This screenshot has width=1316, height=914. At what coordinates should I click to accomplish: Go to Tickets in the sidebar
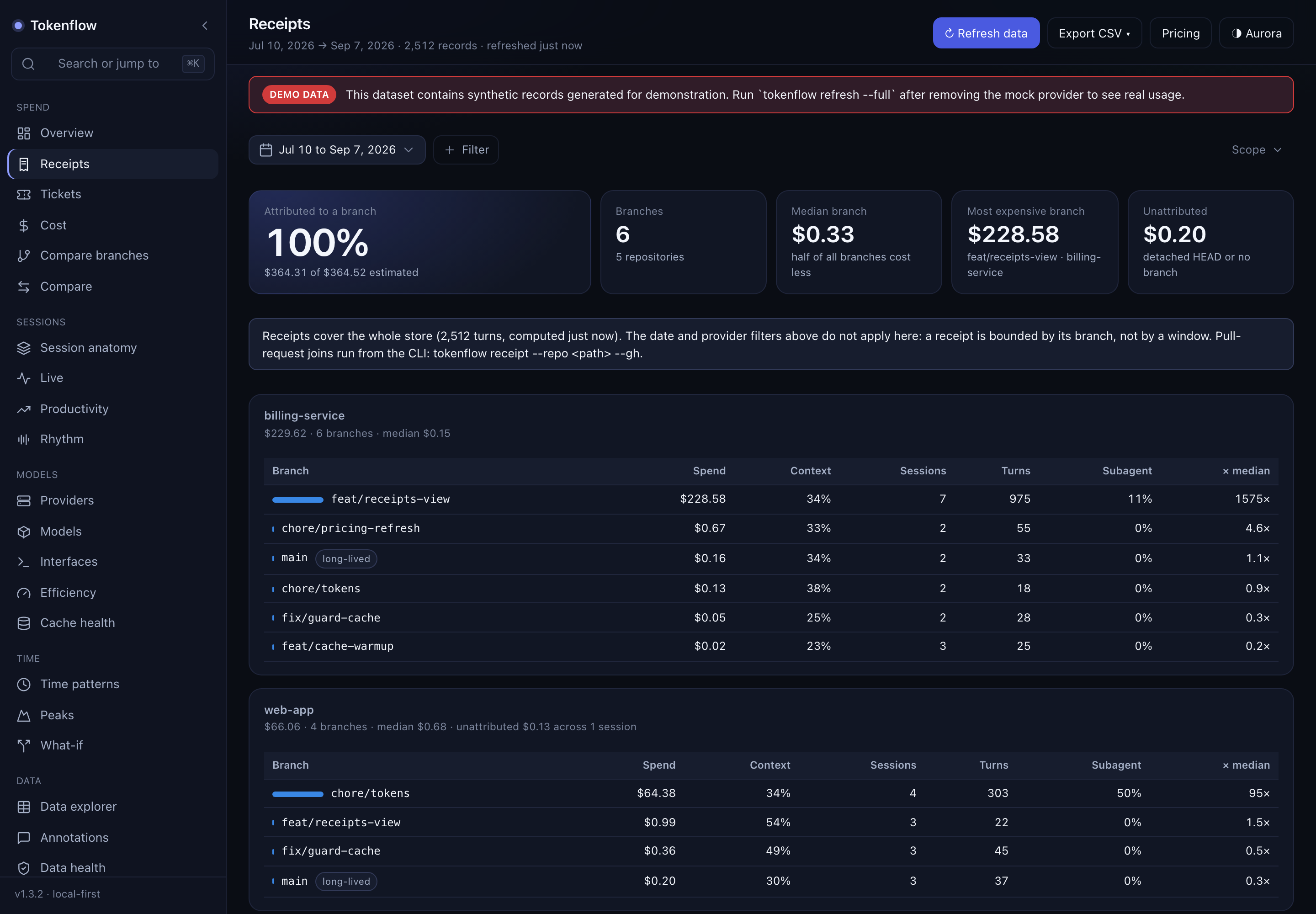tap(113, 195)
